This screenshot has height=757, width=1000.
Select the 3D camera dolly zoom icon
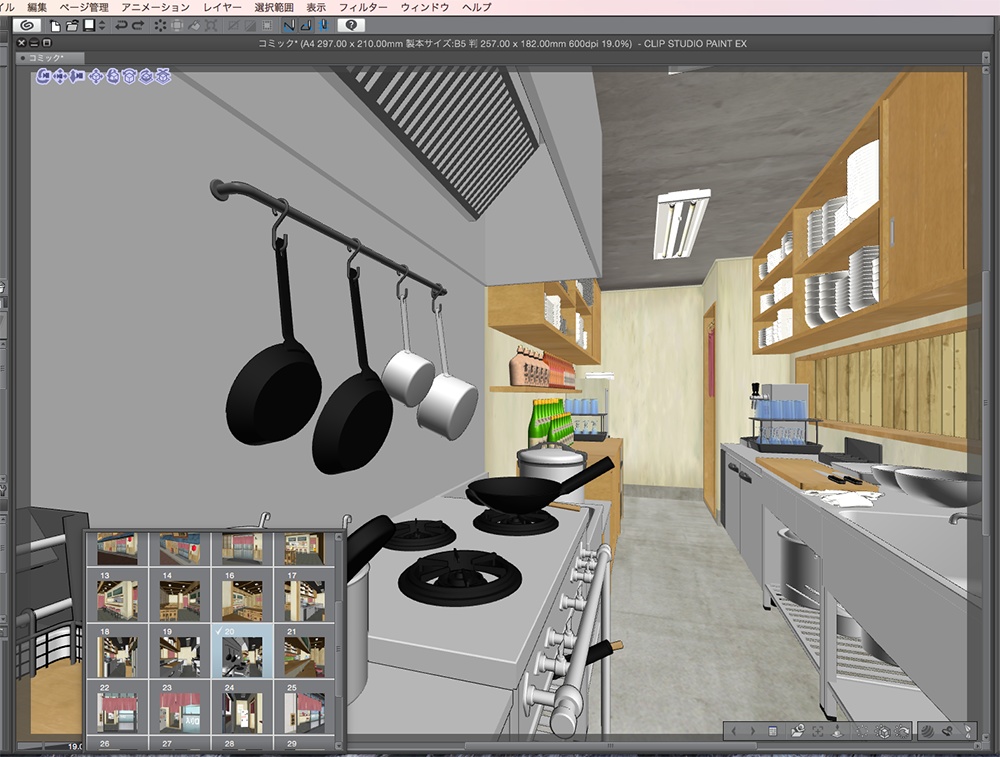(78, 75)
